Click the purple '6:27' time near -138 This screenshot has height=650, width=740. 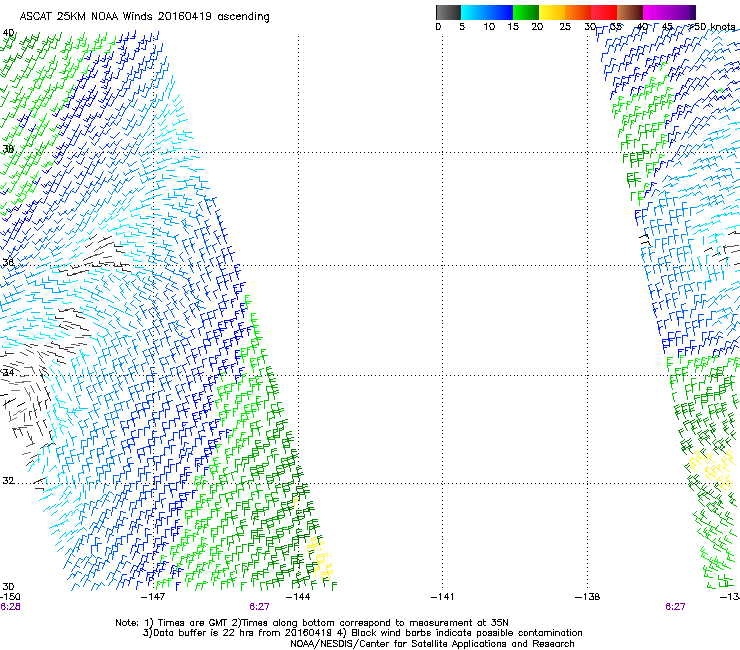675,607
